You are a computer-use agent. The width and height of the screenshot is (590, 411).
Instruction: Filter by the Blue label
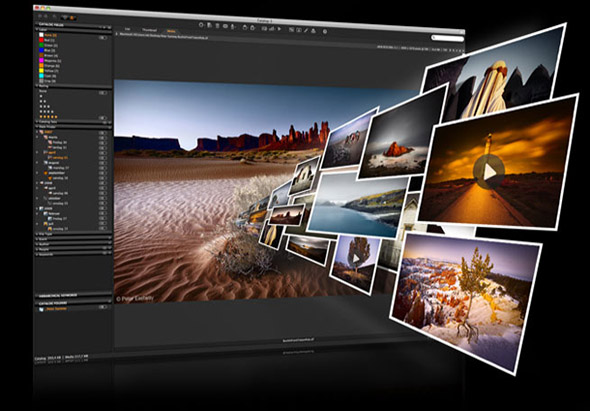click(41, 50)
